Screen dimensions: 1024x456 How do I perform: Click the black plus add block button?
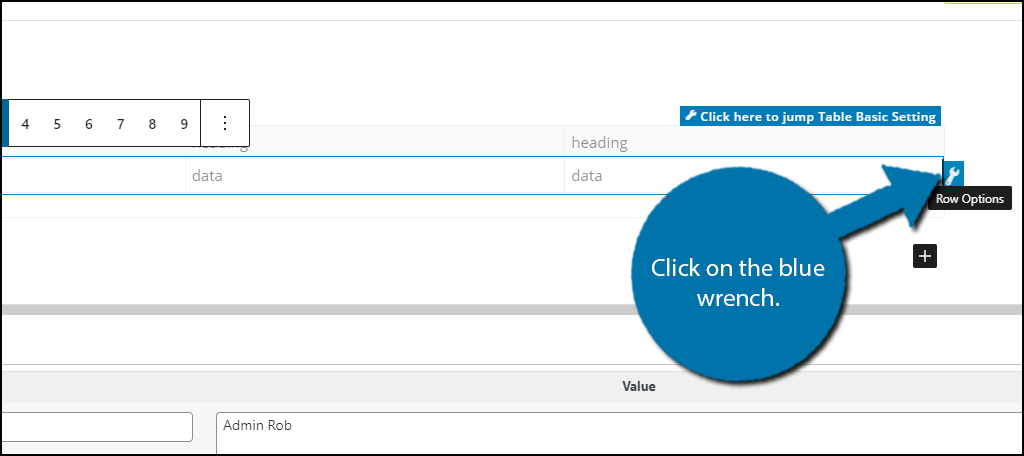925,256
